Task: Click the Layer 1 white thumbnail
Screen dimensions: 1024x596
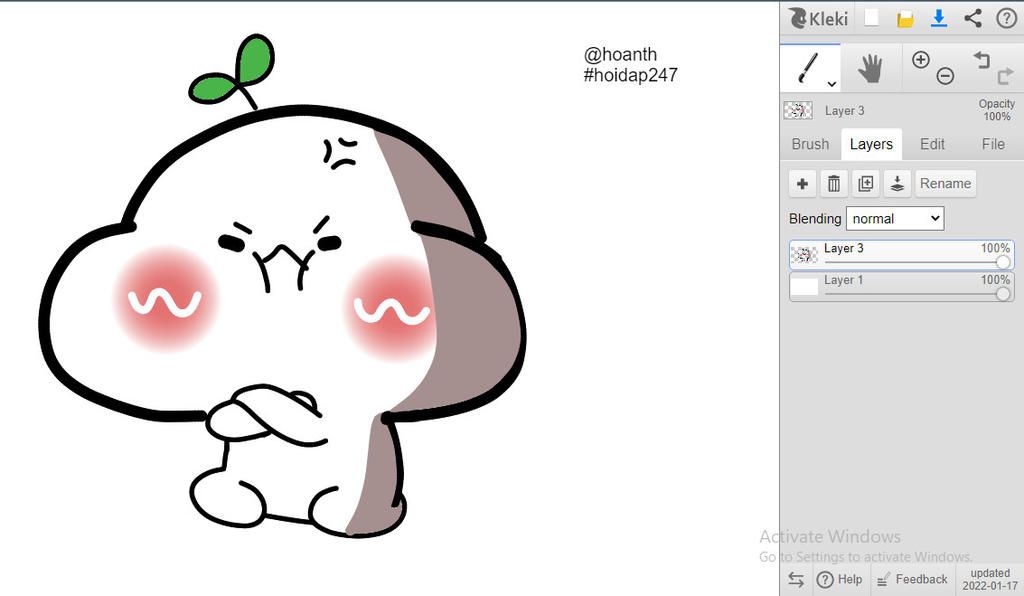Action: [x=805, y=287]
